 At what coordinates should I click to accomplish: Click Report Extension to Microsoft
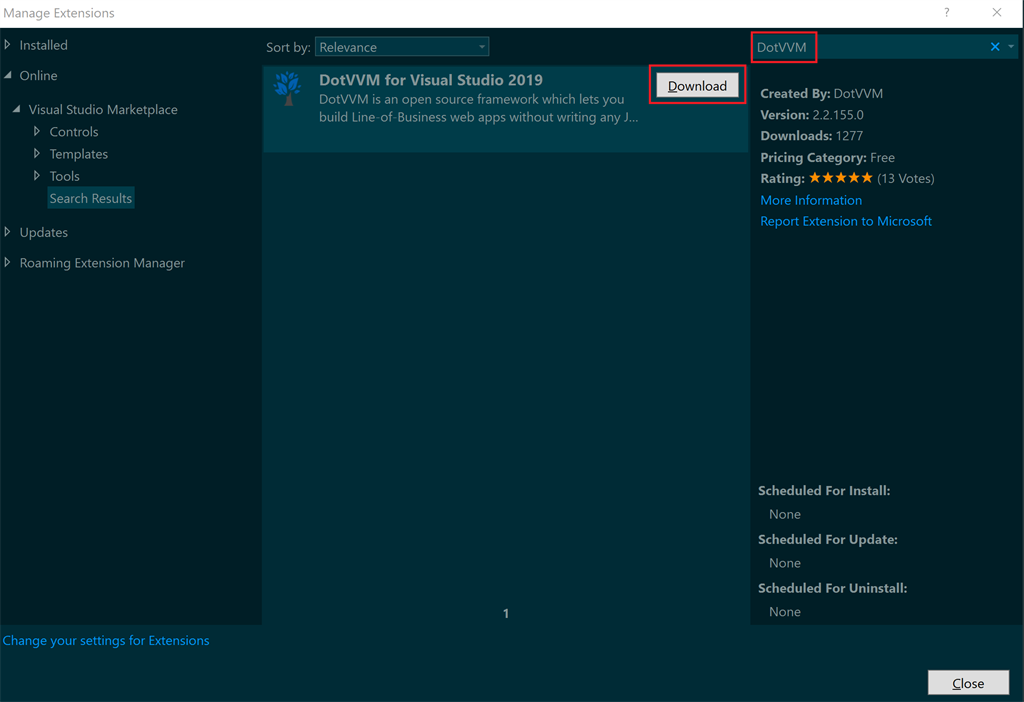(845, 221)
